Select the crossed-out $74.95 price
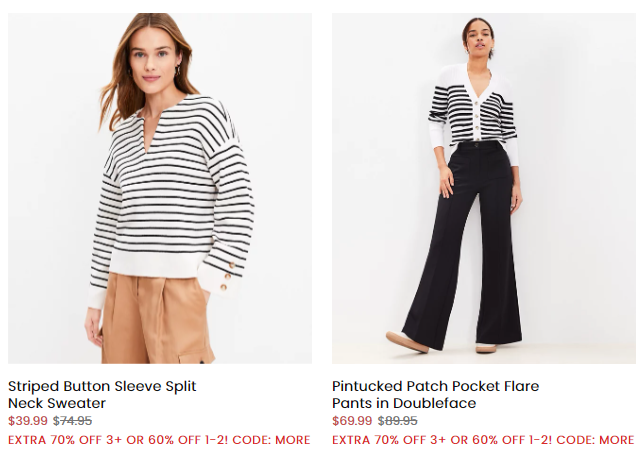This screenshot has height=453, width=637. pyautogui.click(x=72, y=420)
